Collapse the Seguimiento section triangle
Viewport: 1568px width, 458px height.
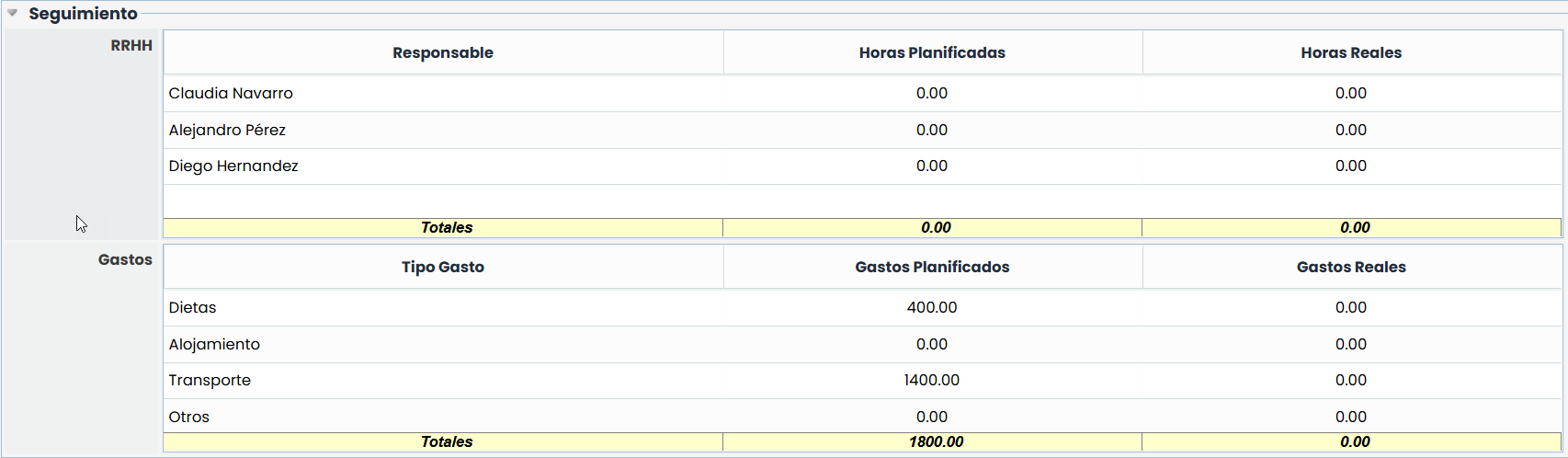(x=13, y=14)
